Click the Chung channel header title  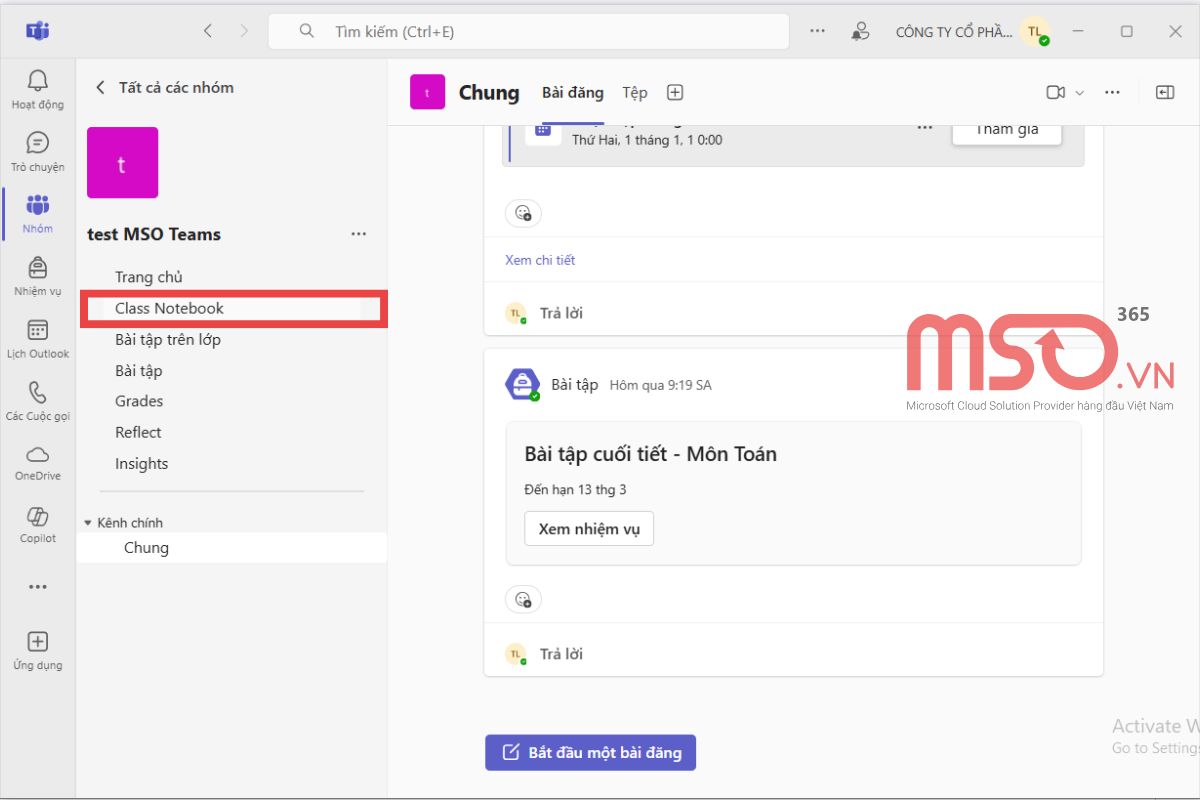489,92
